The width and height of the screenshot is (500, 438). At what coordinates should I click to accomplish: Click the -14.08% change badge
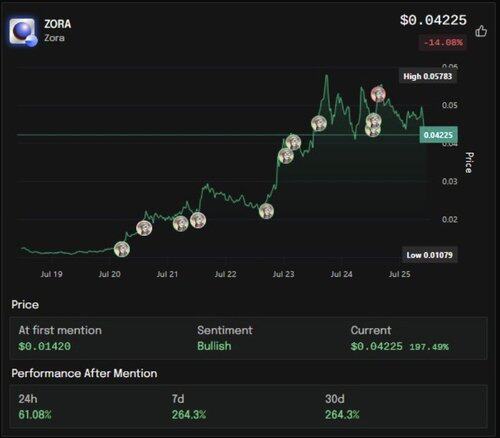[x=443, y=42]
